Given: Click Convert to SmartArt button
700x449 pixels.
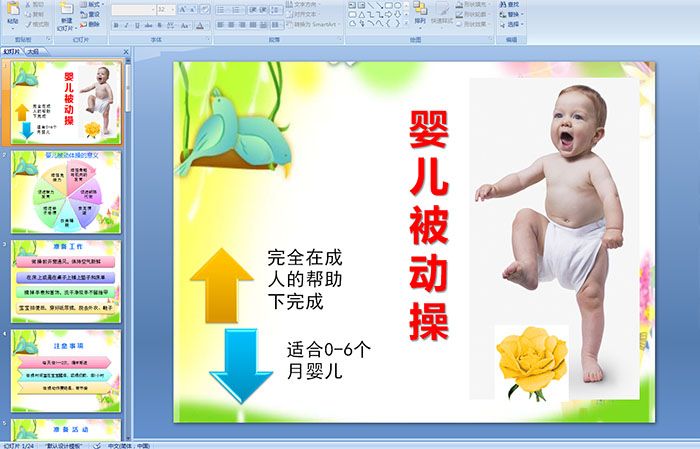Looking at the screenshot, I should click(313, 24).
